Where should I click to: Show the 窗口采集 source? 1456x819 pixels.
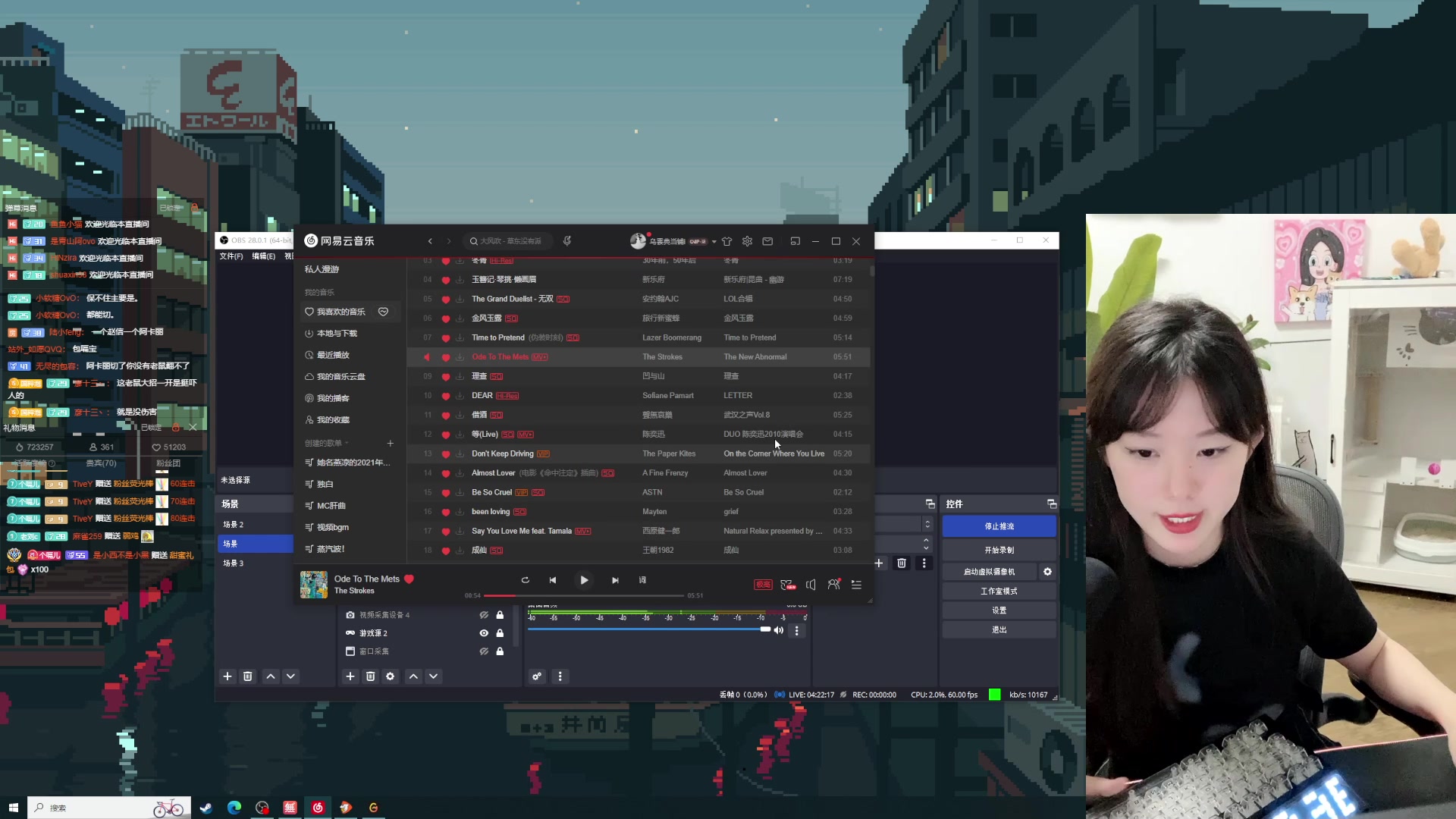[x=484, y=651]
